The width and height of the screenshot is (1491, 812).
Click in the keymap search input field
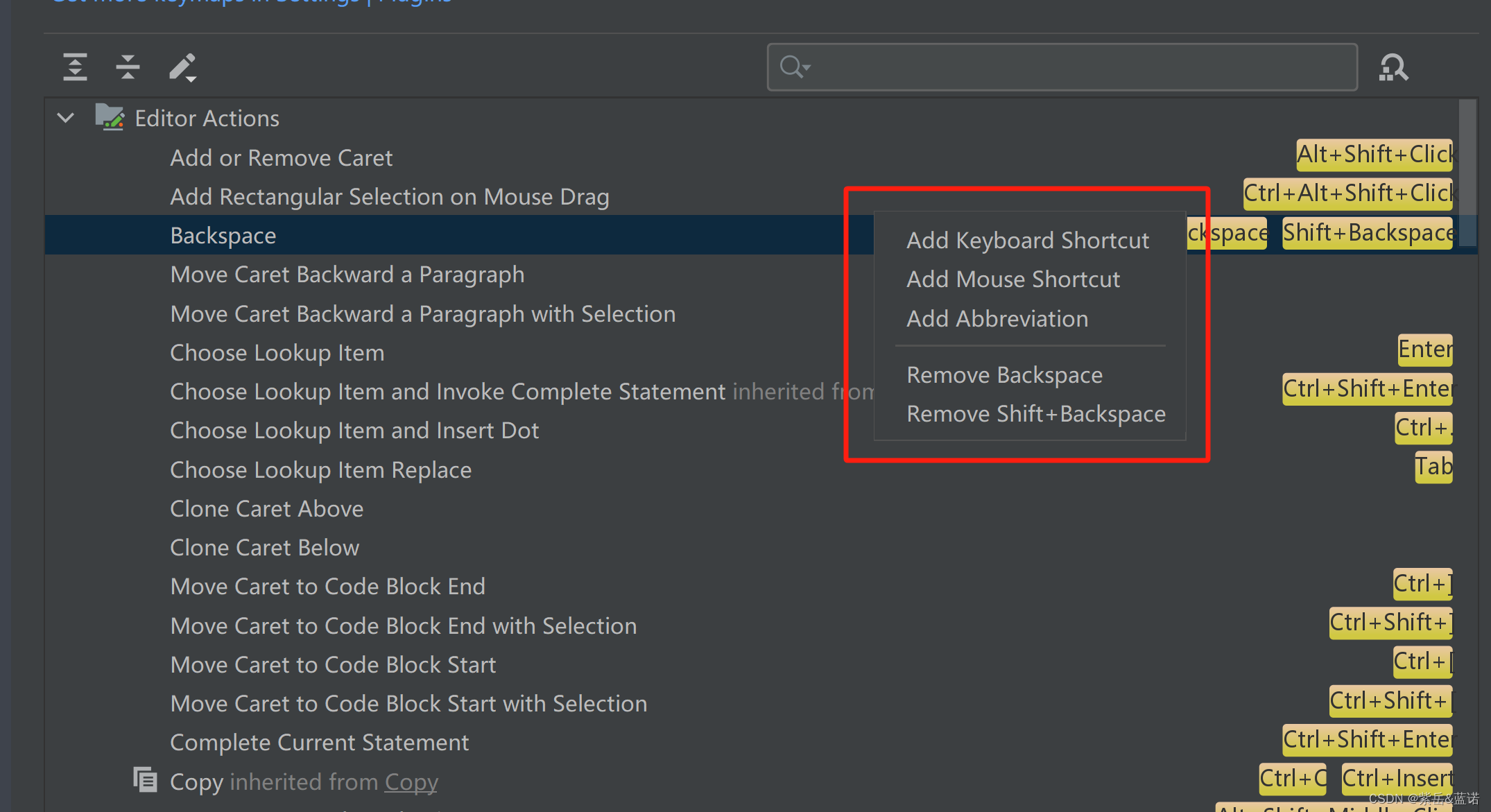click(1082, 67)
